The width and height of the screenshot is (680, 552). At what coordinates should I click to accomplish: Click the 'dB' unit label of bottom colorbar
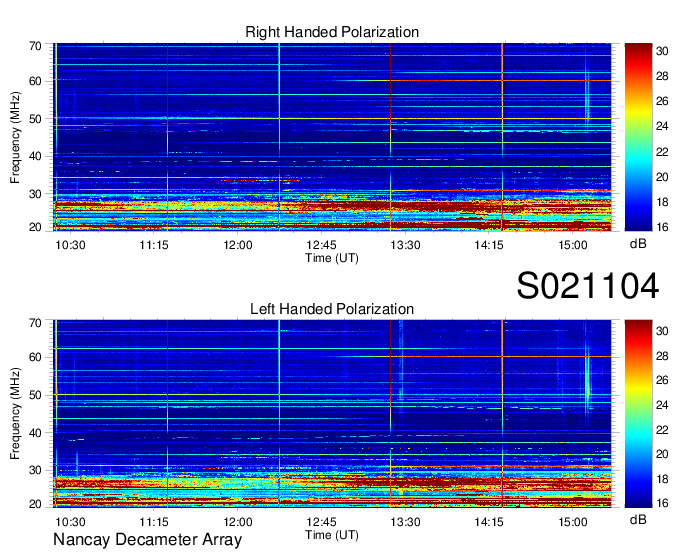point(638,519)
